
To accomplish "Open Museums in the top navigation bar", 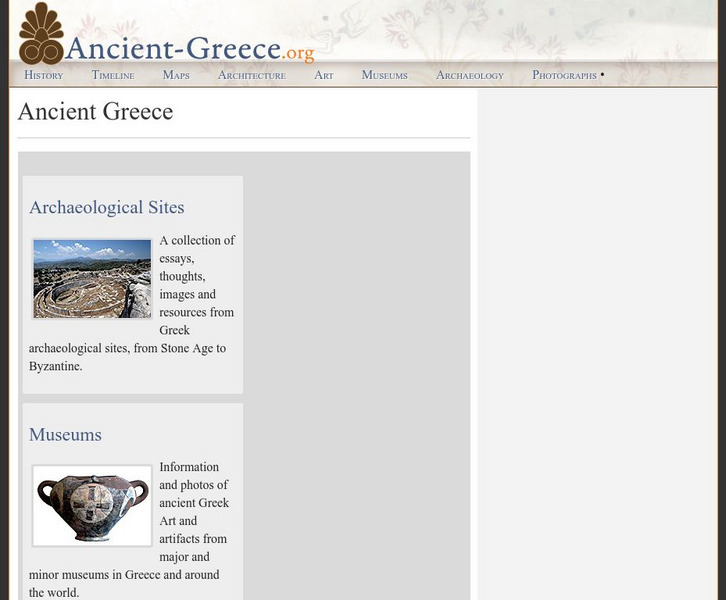I will coord(385,75).
